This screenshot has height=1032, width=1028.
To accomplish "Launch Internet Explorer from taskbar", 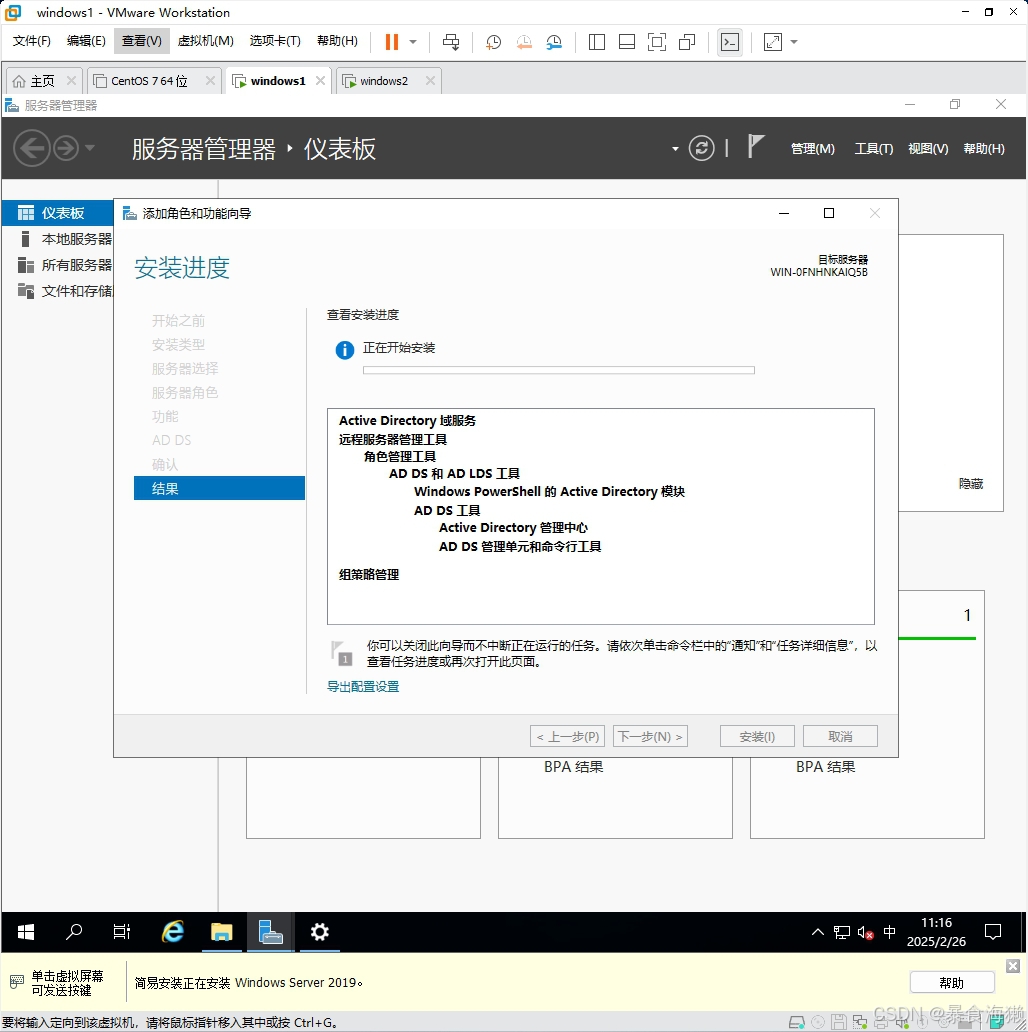I will coord(173,932).
